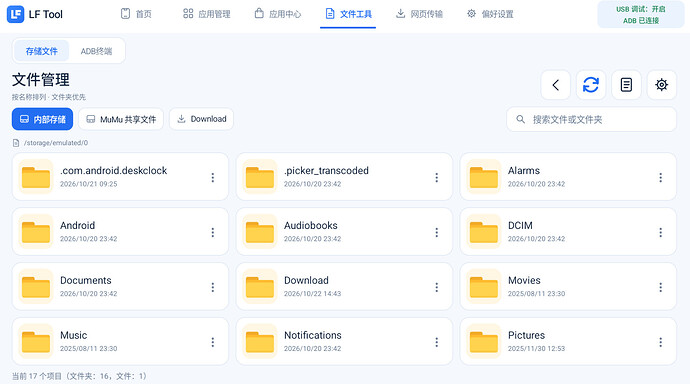Open the .com.android.deskclock folder name
690x384 pixels.
[114, 171]
